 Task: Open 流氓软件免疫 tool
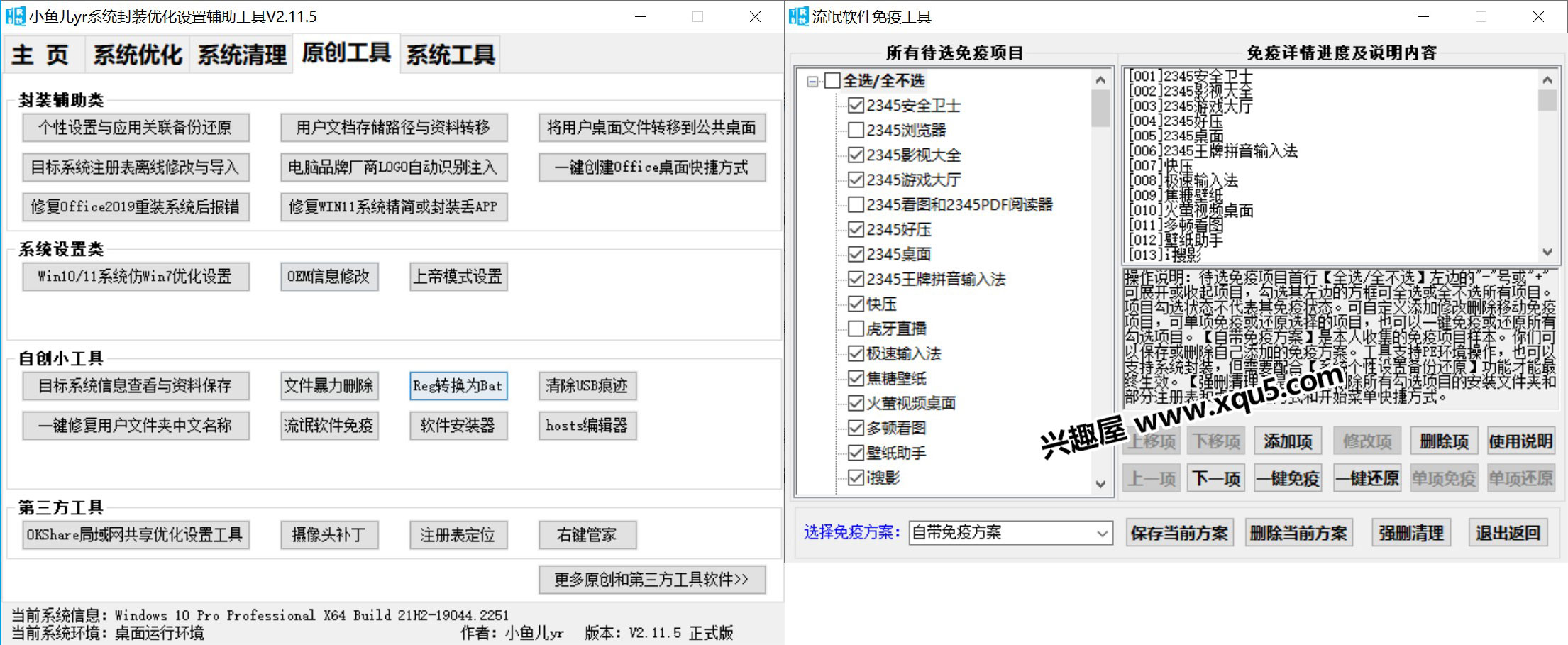coord(329,426)
